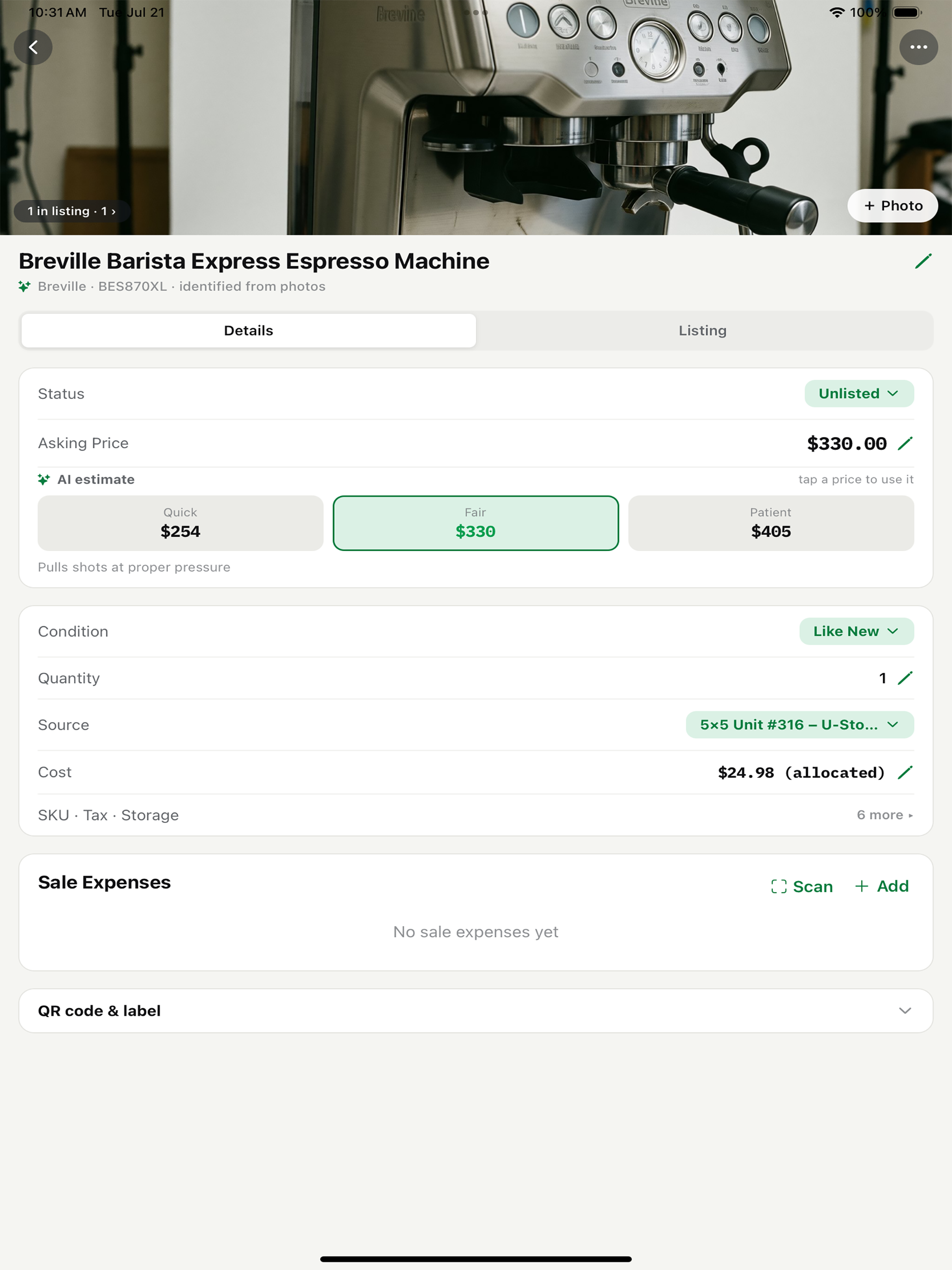
Task: Switch to the Listing tab
Action: [x=702, y=331]
